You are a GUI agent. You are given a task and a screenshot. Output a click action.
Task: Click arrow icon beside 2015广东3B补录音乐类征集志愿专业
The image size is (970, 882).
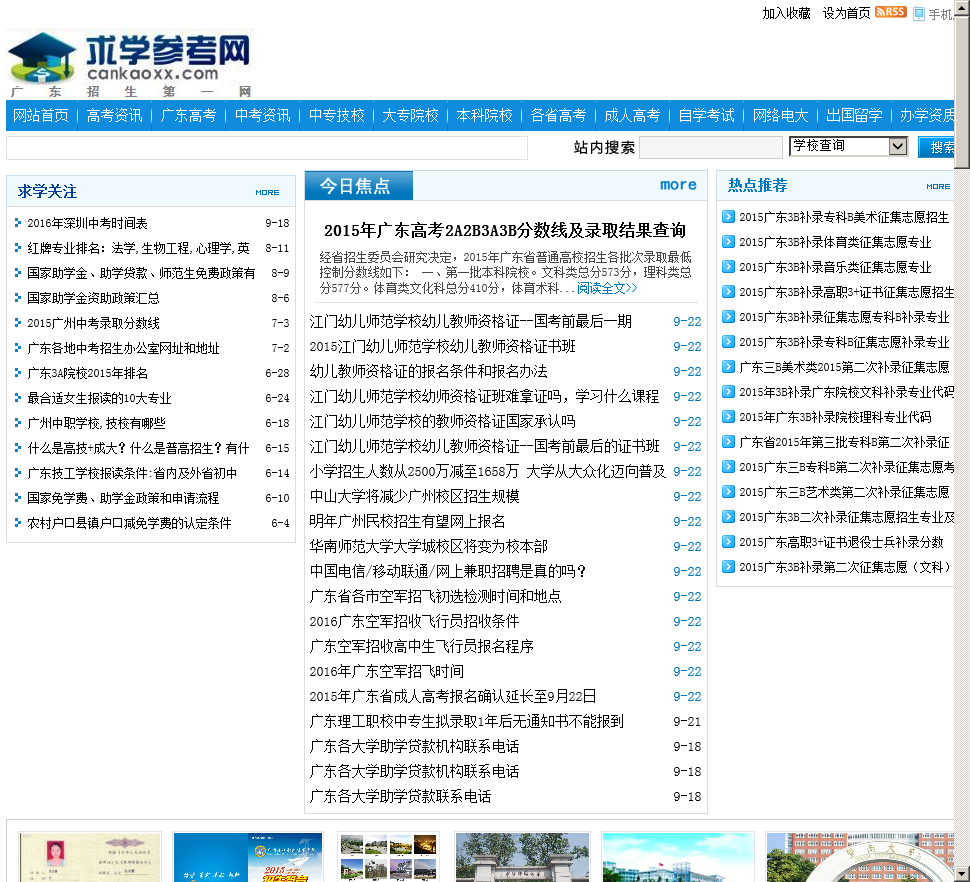729,267
